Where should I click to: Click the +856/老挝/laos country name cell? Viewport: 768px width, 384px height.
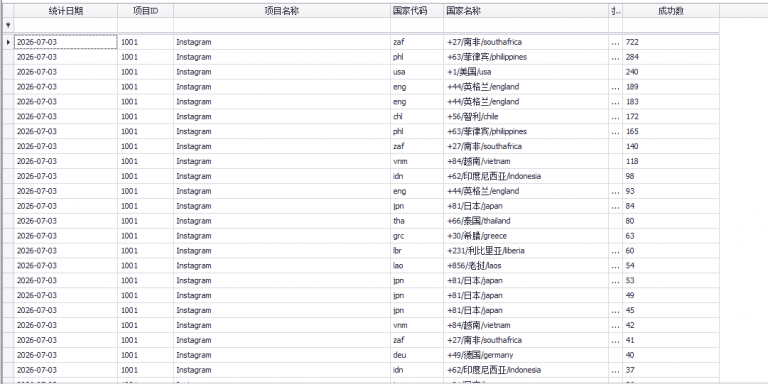pos(526,265)
